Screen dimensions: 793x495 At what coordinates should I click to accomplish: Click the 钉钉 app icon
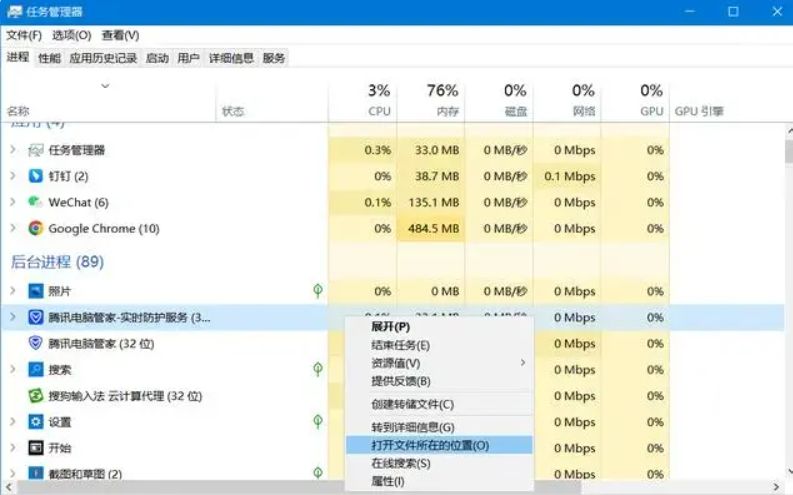click(x=35, y=176)
